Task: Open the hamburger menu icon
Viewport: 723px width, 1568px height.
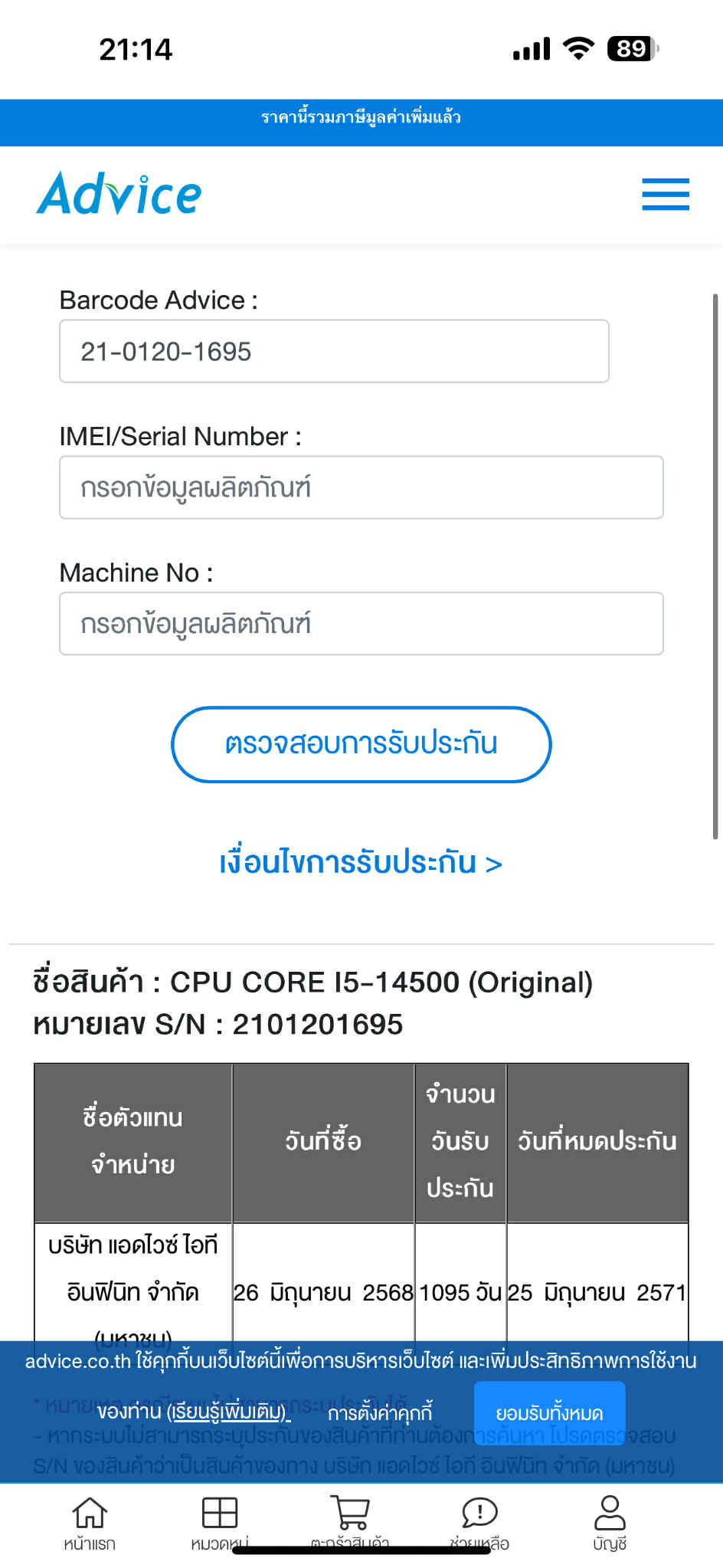Action: click(x=665, y=194)
